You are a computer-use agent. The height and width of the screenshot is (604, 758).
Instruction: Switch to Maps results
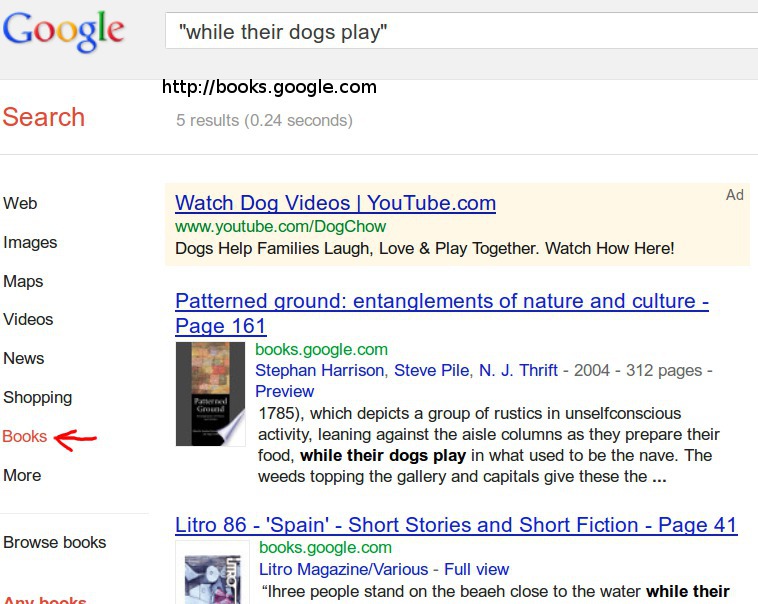23,281
